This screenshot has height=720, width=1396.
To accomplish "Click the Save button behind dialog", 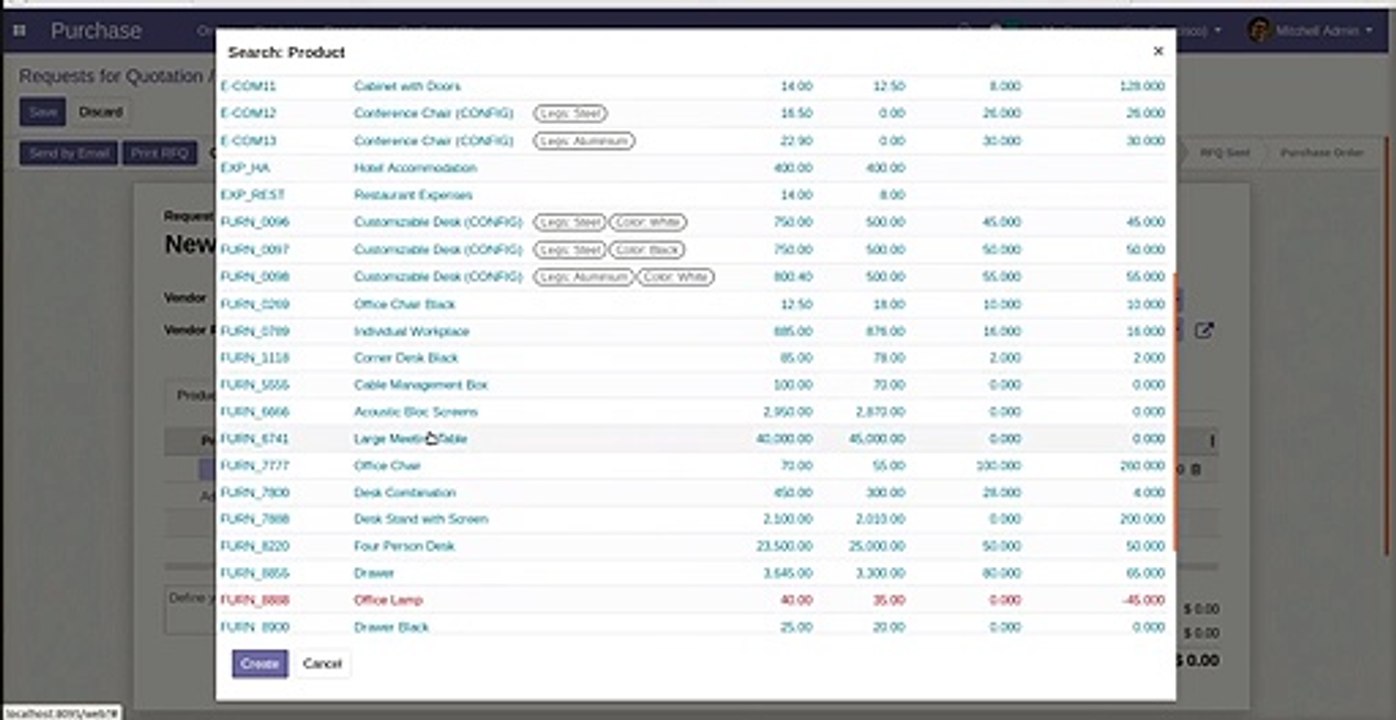I will click(x=43, y=112).
